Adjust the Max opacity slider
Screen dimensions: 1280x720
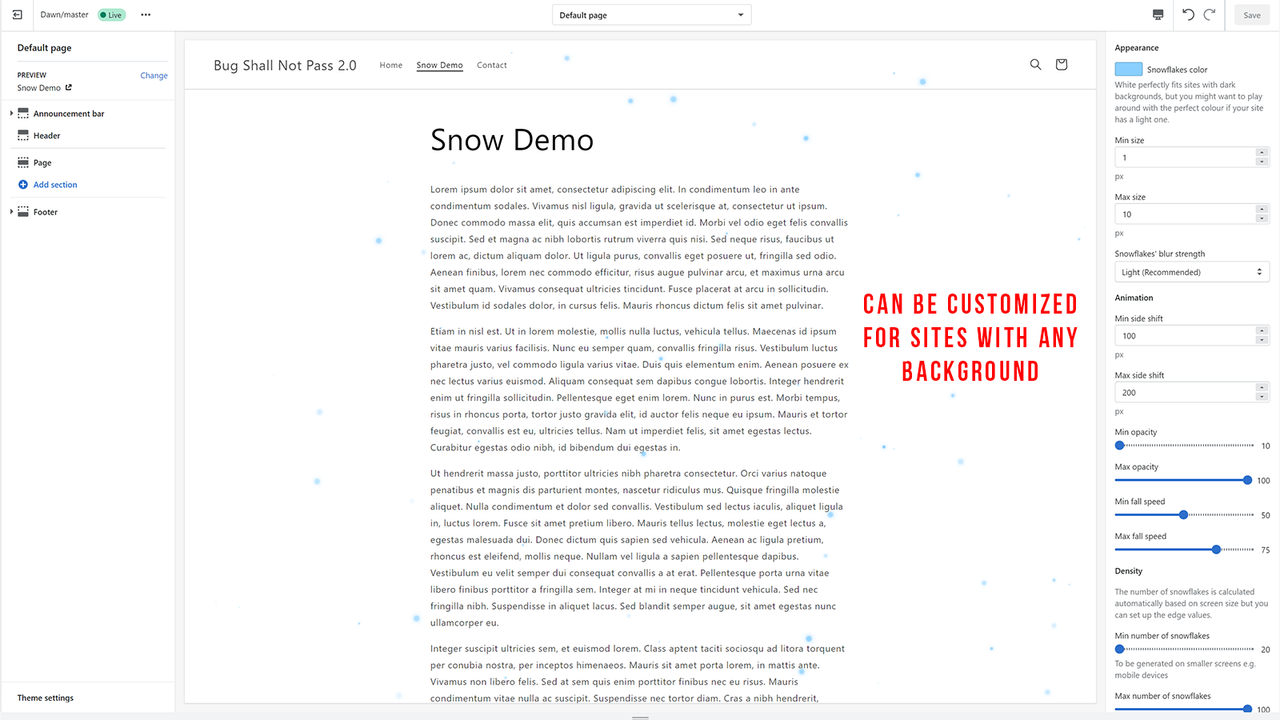click(x=1185, y=480)
